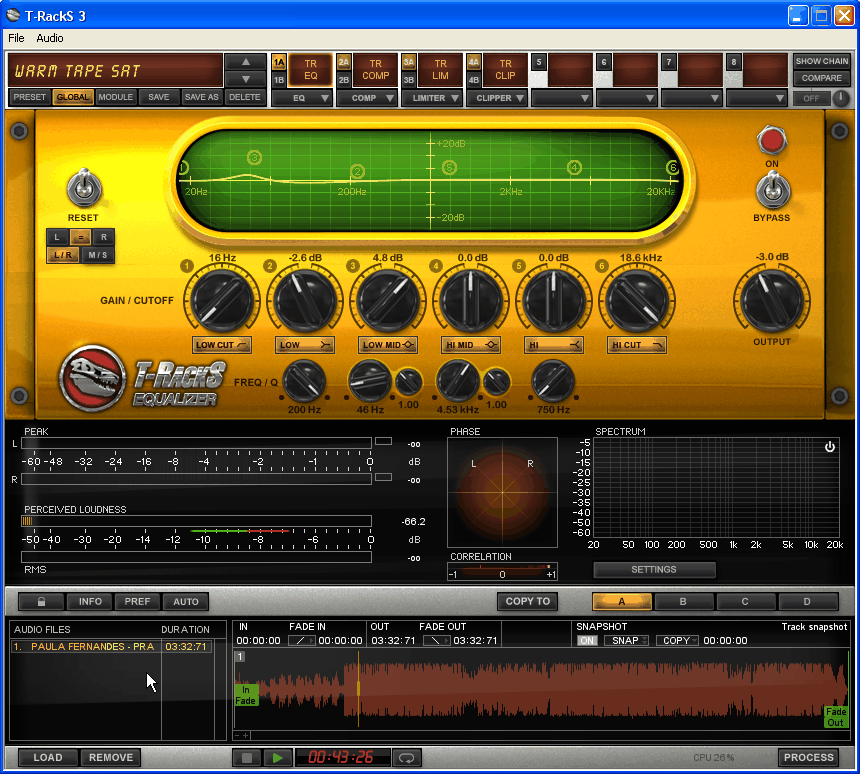Viewport: 860px width, 774px height.
Task: Select the R channel button
Action: (104, 237)
